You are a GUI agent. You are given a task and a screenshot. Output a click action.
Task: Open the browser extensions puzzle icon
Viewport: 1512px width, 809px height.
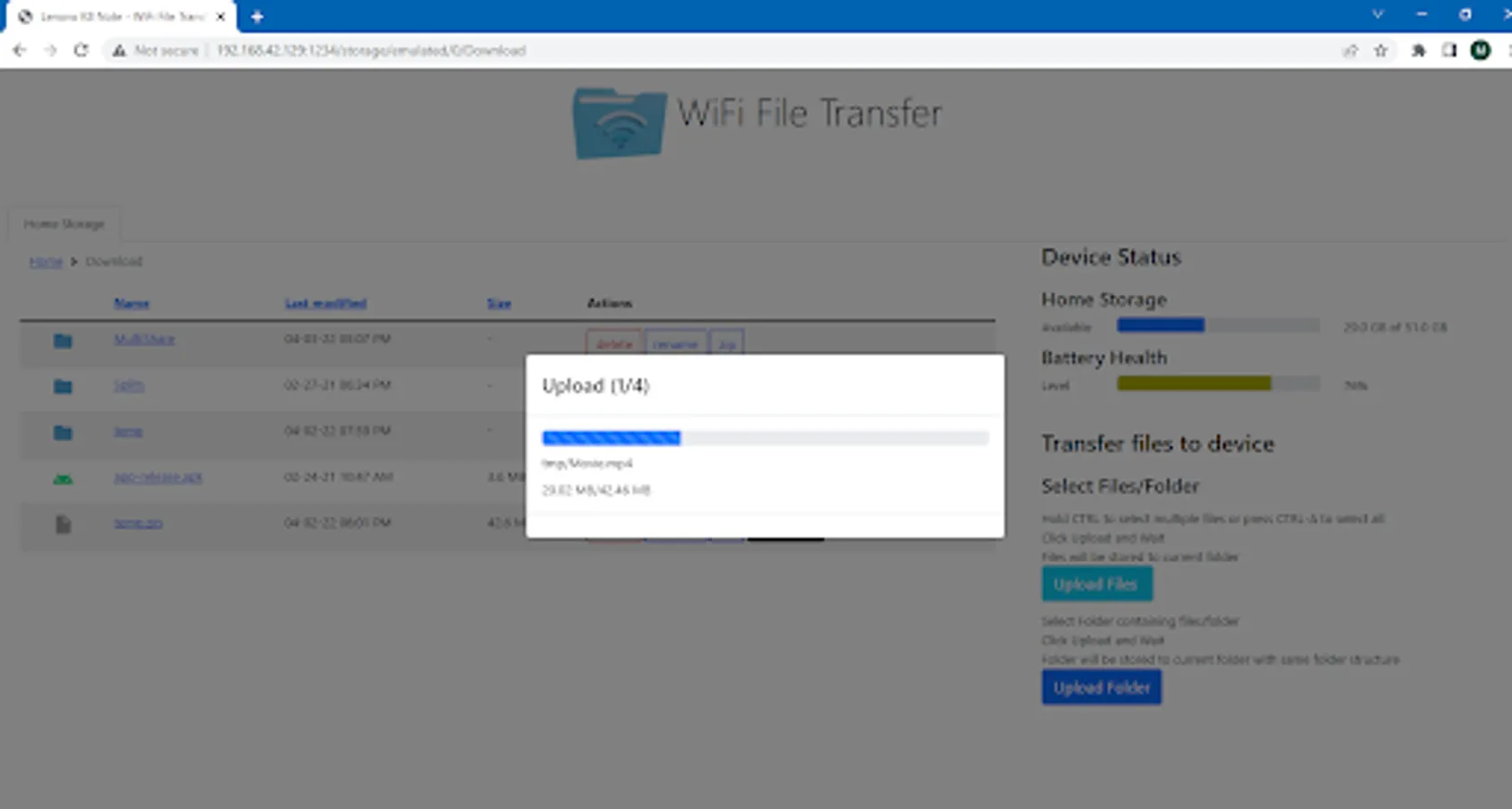point(1419,50)
